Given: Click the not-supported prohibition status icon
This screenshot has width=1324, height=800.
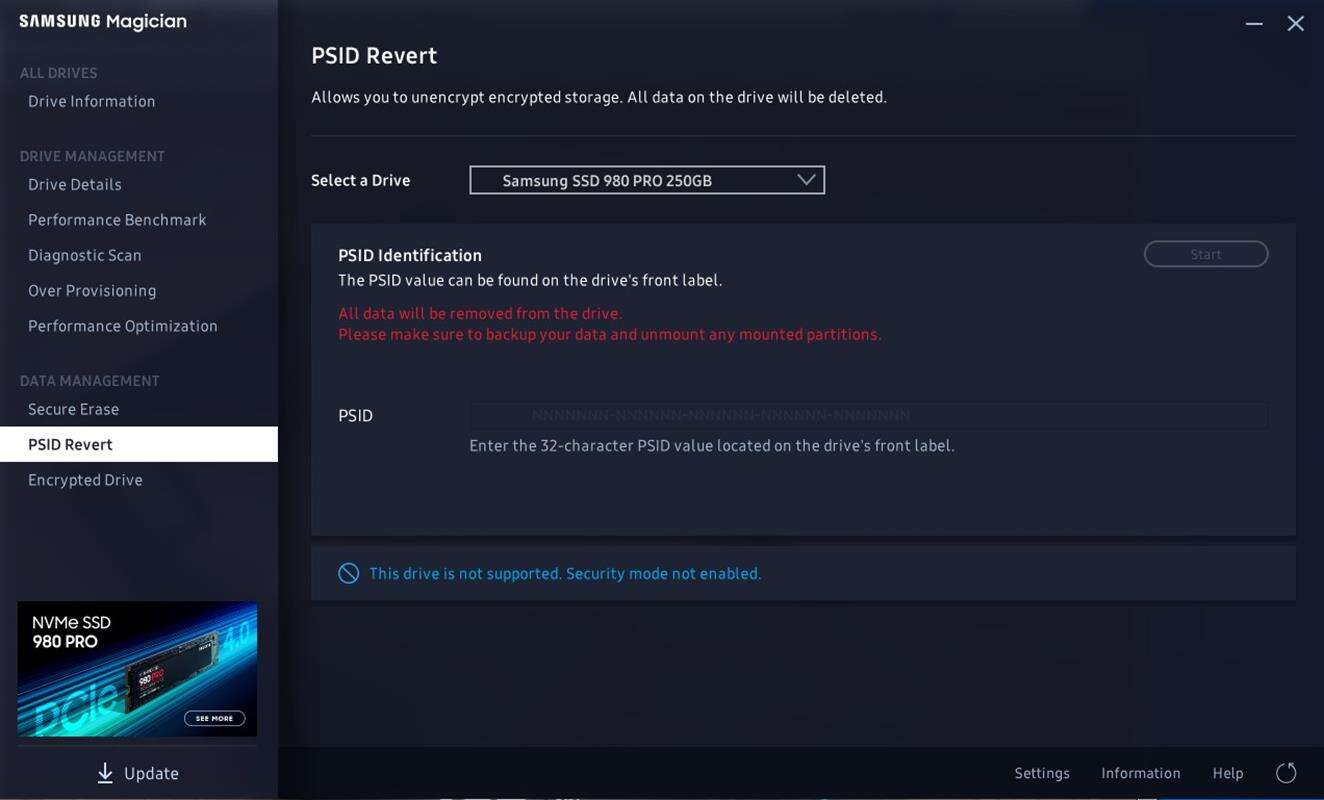Looking at the screenshot, I should coord(348,573).
